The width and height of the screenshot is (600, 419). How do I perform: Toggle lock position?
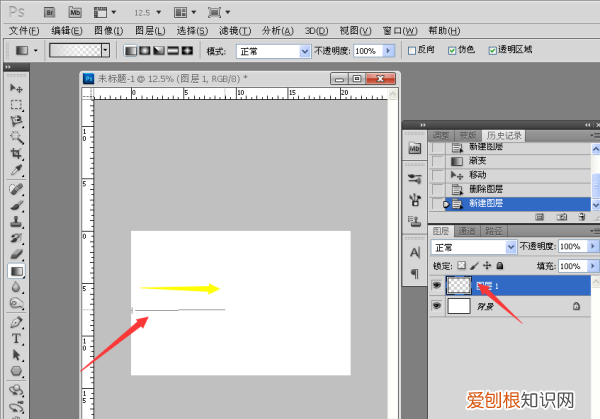point(487,266)
